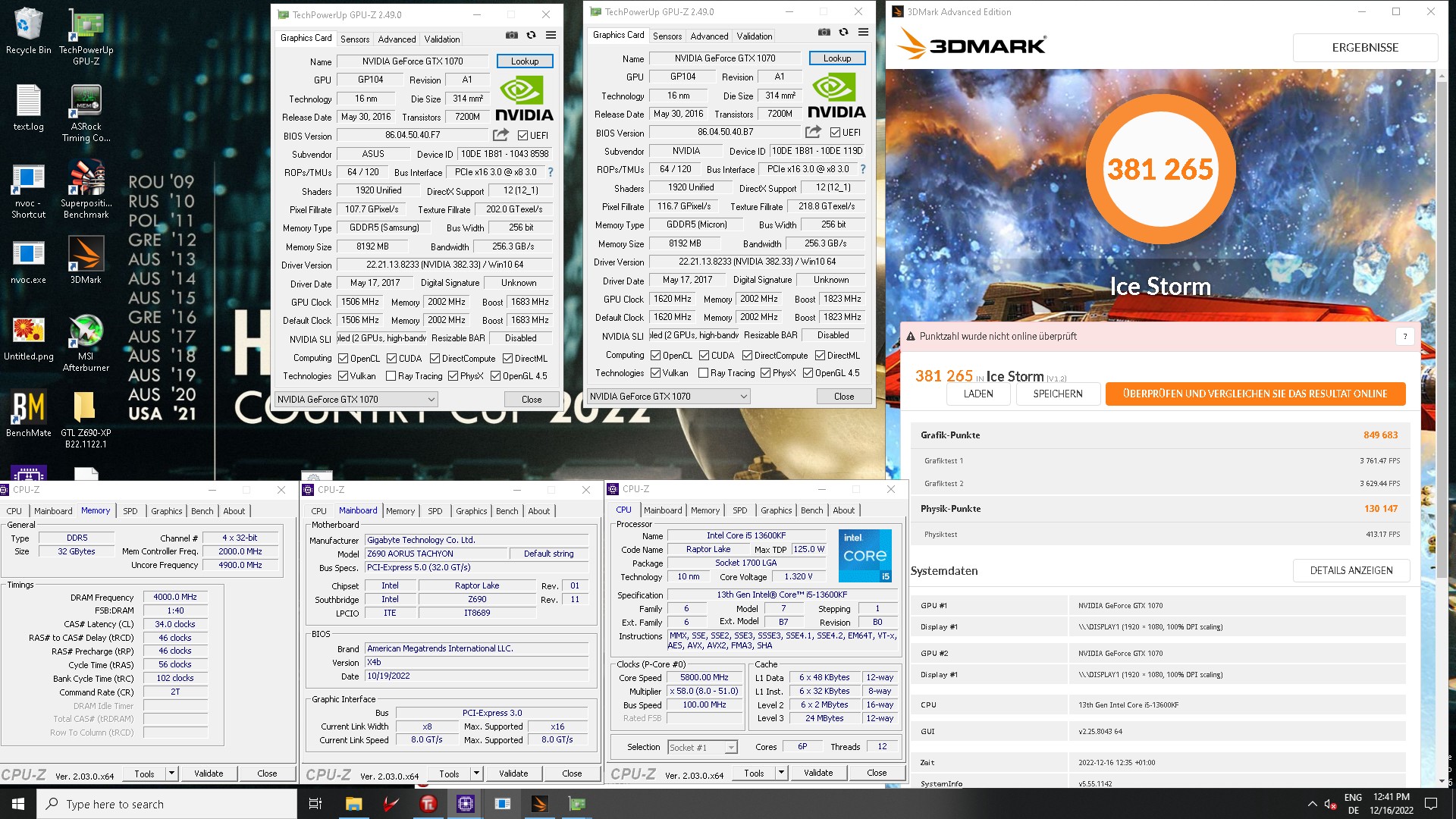Screen dimensions: 1456x819
Task: Open hamburger menu in left GPU-Z
Action: click(x=551, y=36)
